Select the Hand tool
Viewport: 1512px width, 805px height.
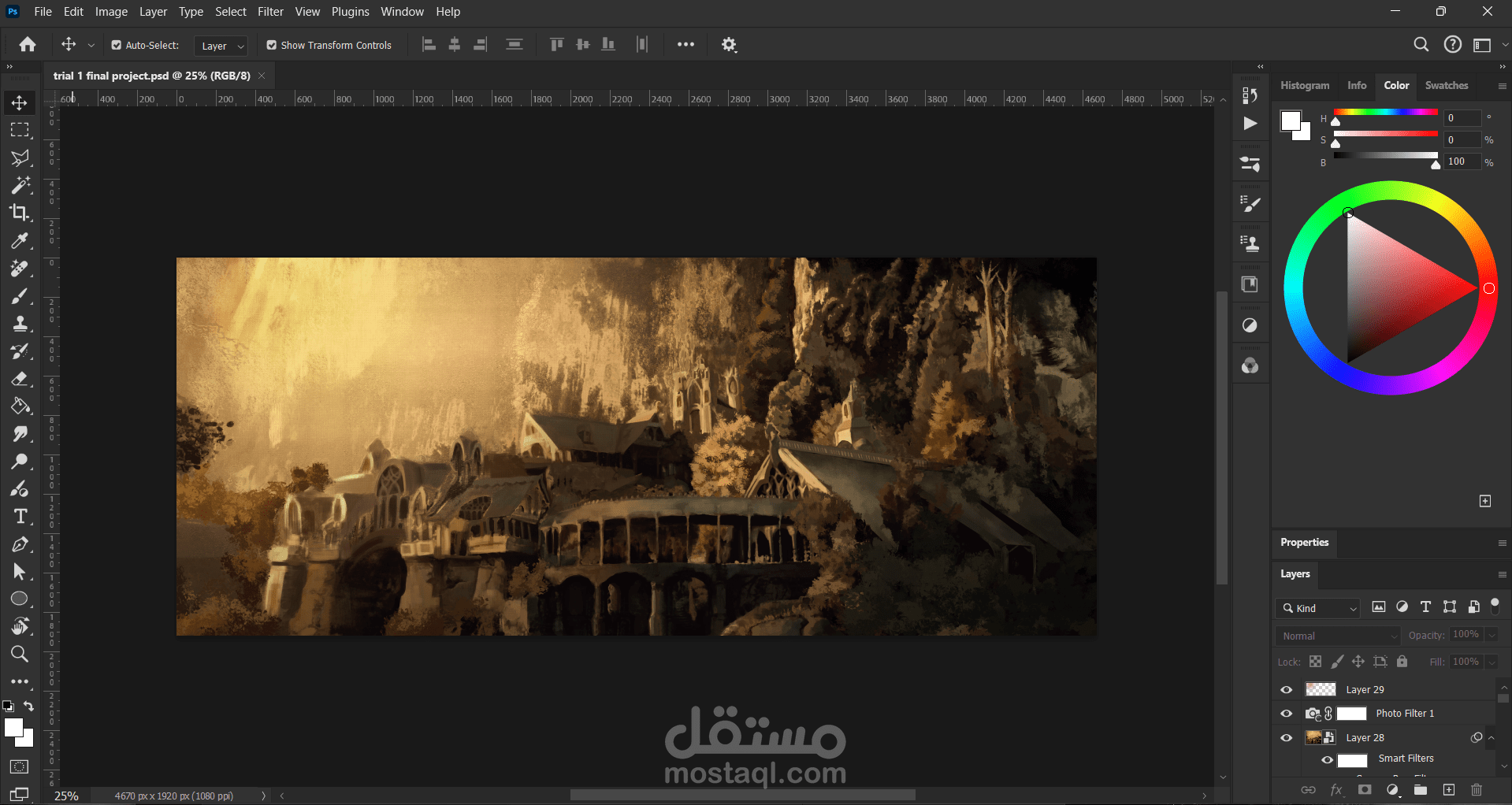click(20, 627)
